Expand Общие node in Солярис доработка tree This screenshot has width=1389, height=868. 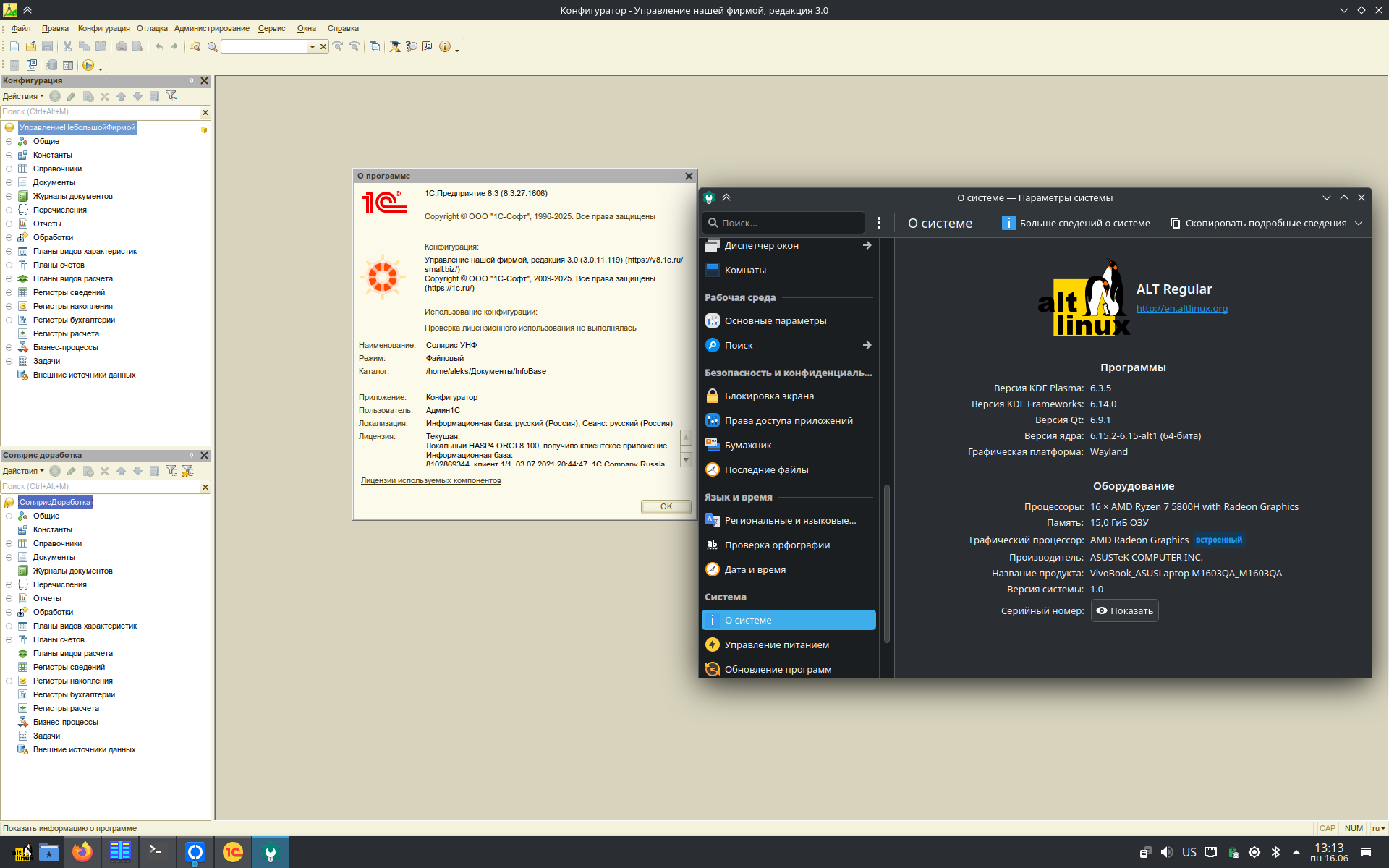click(9, 516)
